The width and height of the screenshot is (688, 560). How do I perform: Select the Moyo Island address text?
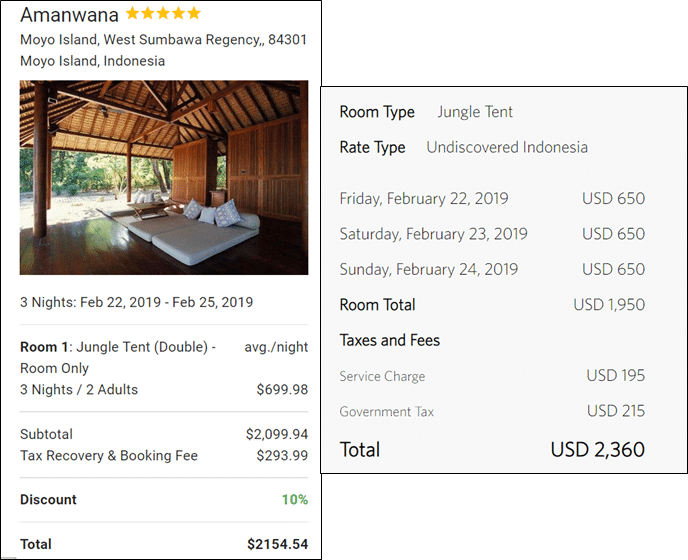pyautogui.click(x=163, y=50)
